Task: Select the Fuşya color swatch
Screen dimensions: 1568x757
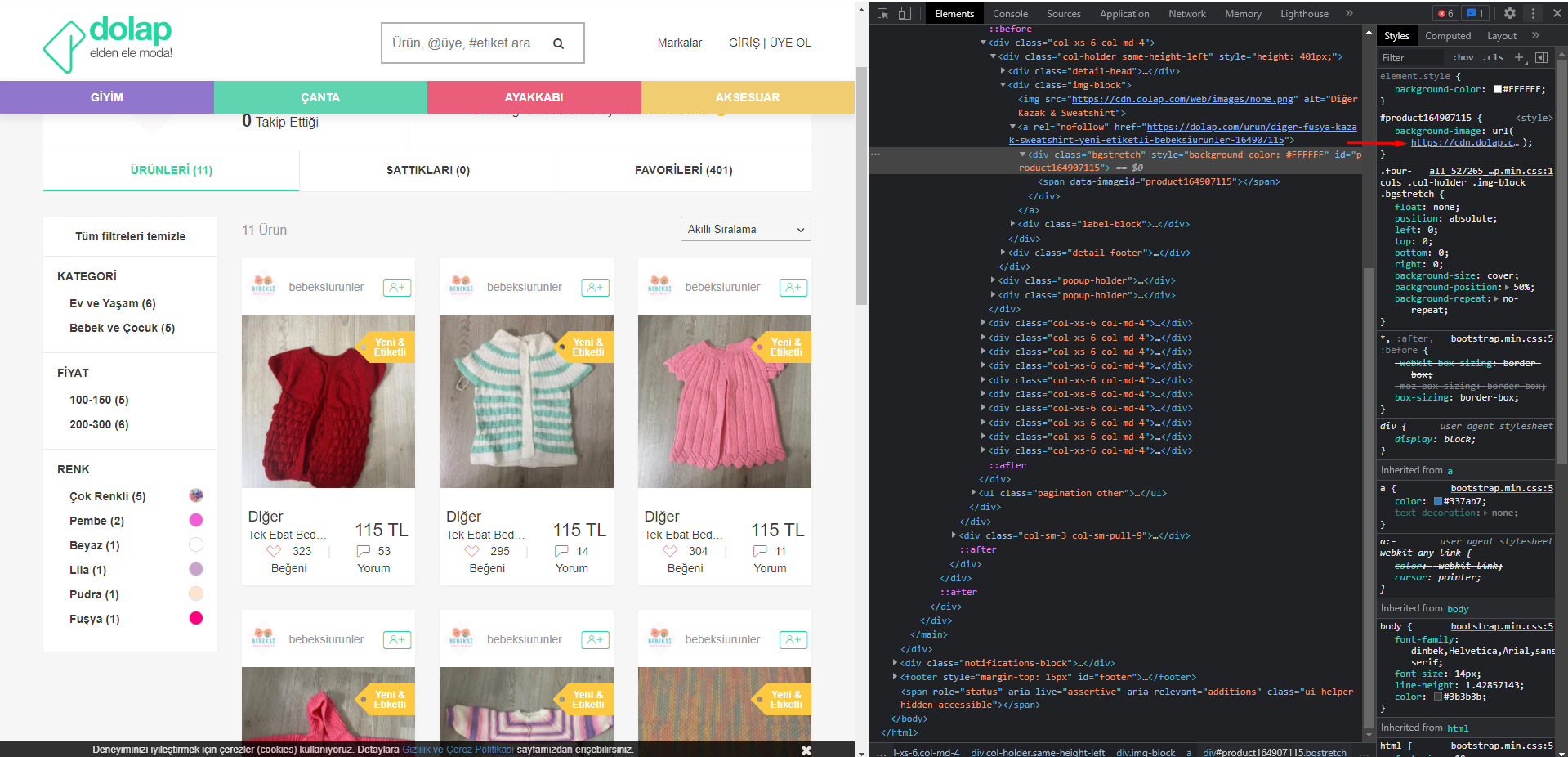Action: [x=196, y=618]
